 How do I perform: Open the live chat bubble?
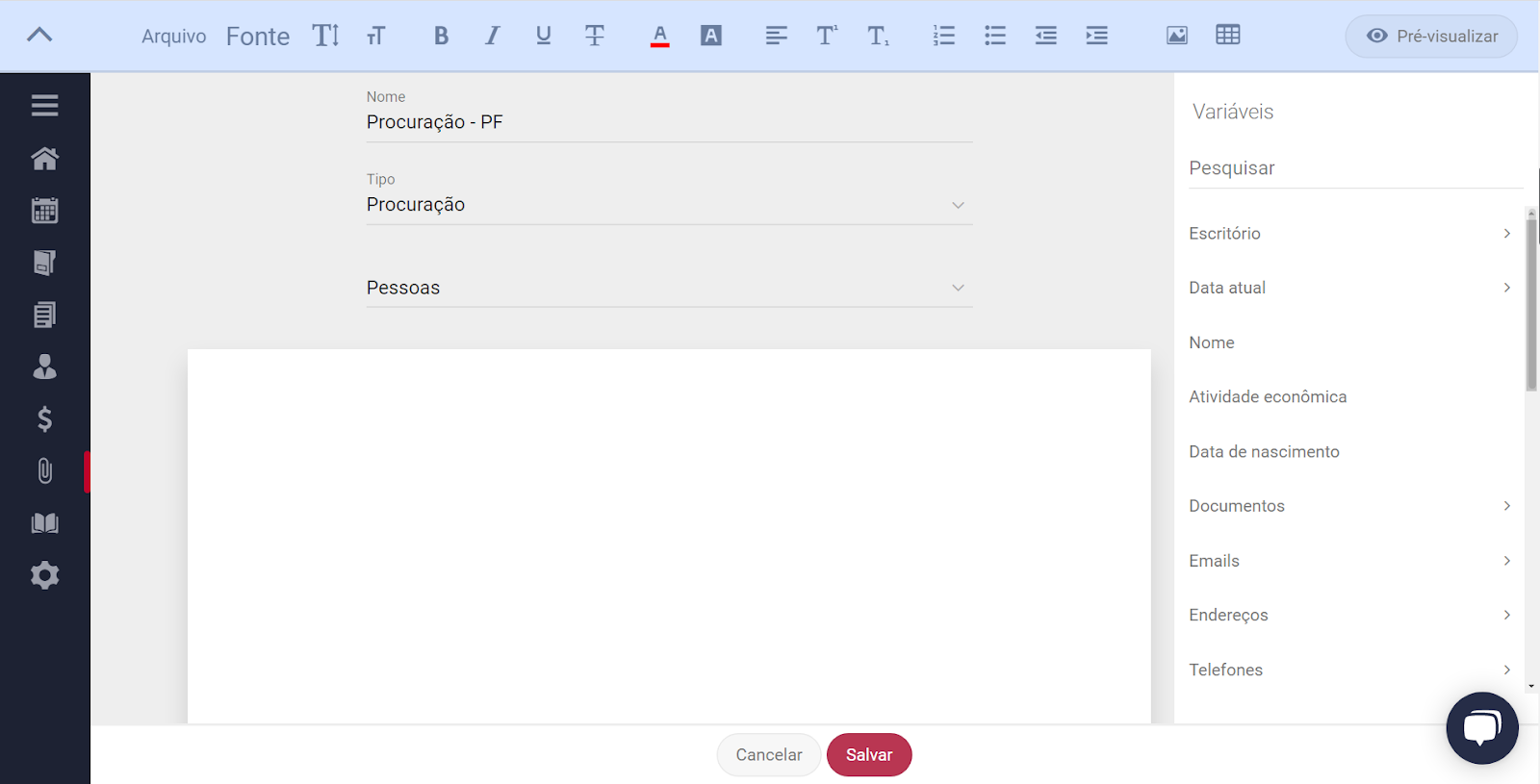[x=1481, y=728]
